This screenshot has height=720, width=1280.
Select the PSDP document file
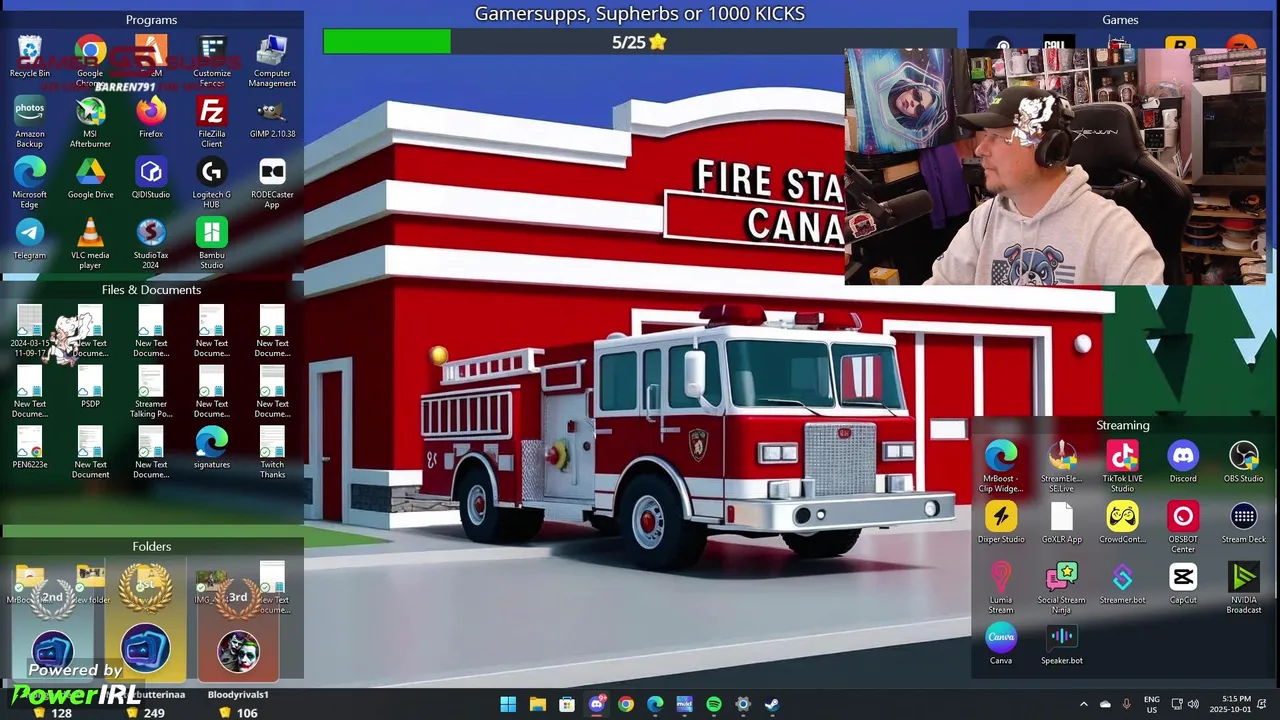(91, 388)
